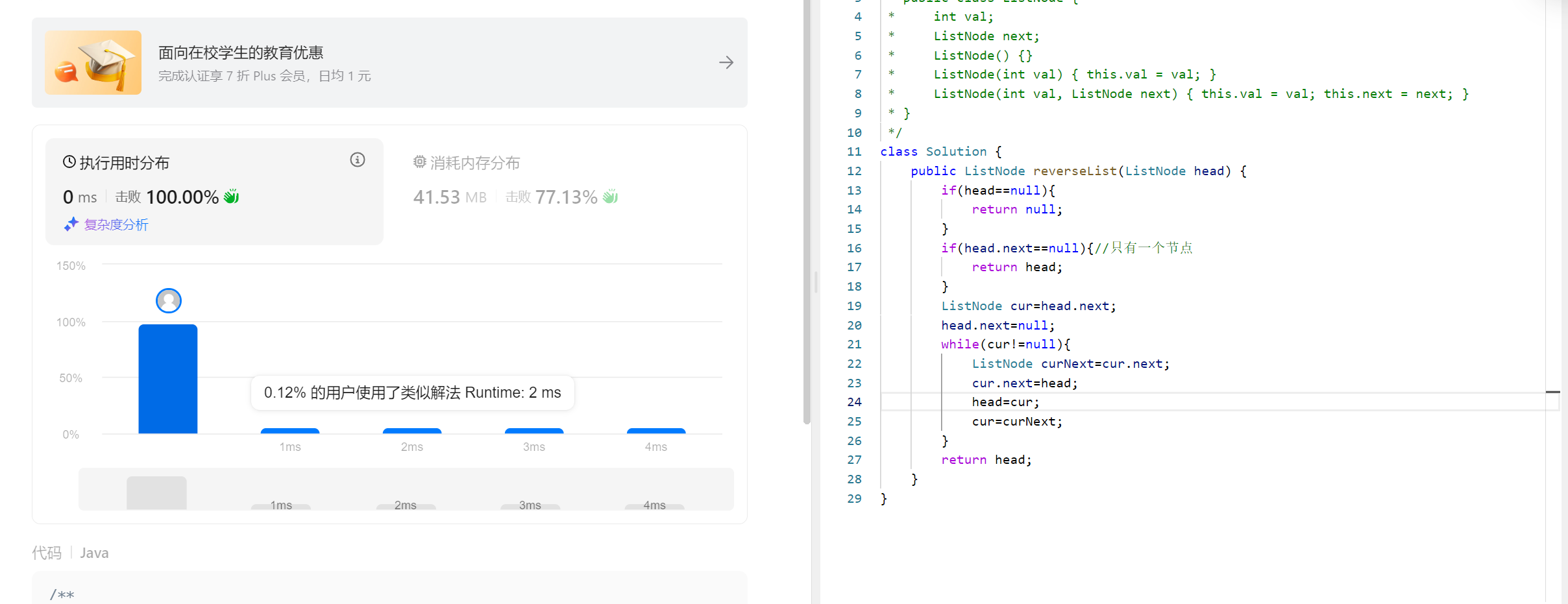Click the clock icon beside 执行用时分布
Image resolution: width=1568 pixels, height=604 pixels.
tap(70, 162)
